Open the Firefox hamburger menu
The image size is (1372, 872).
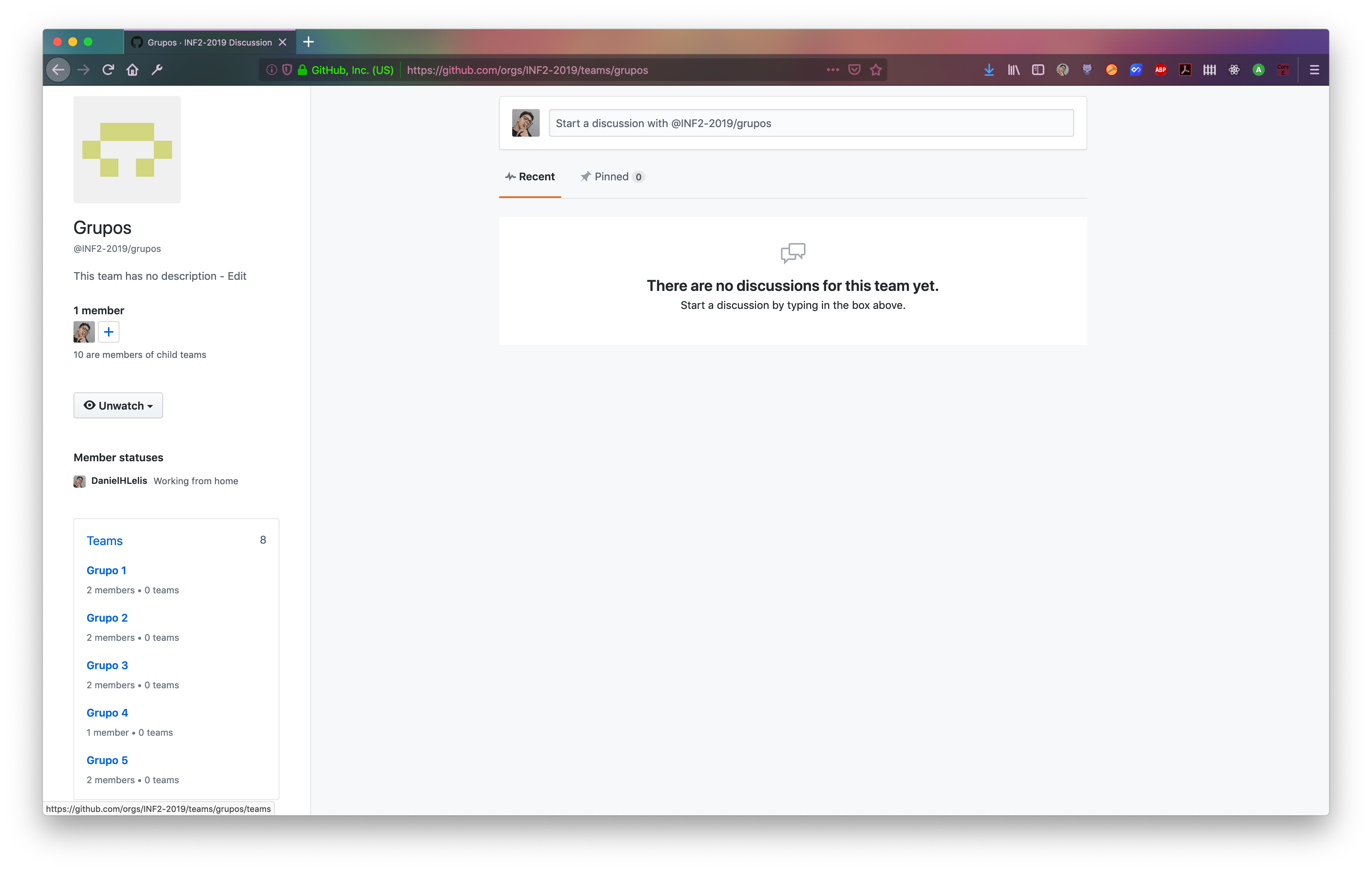[1315, 70]
